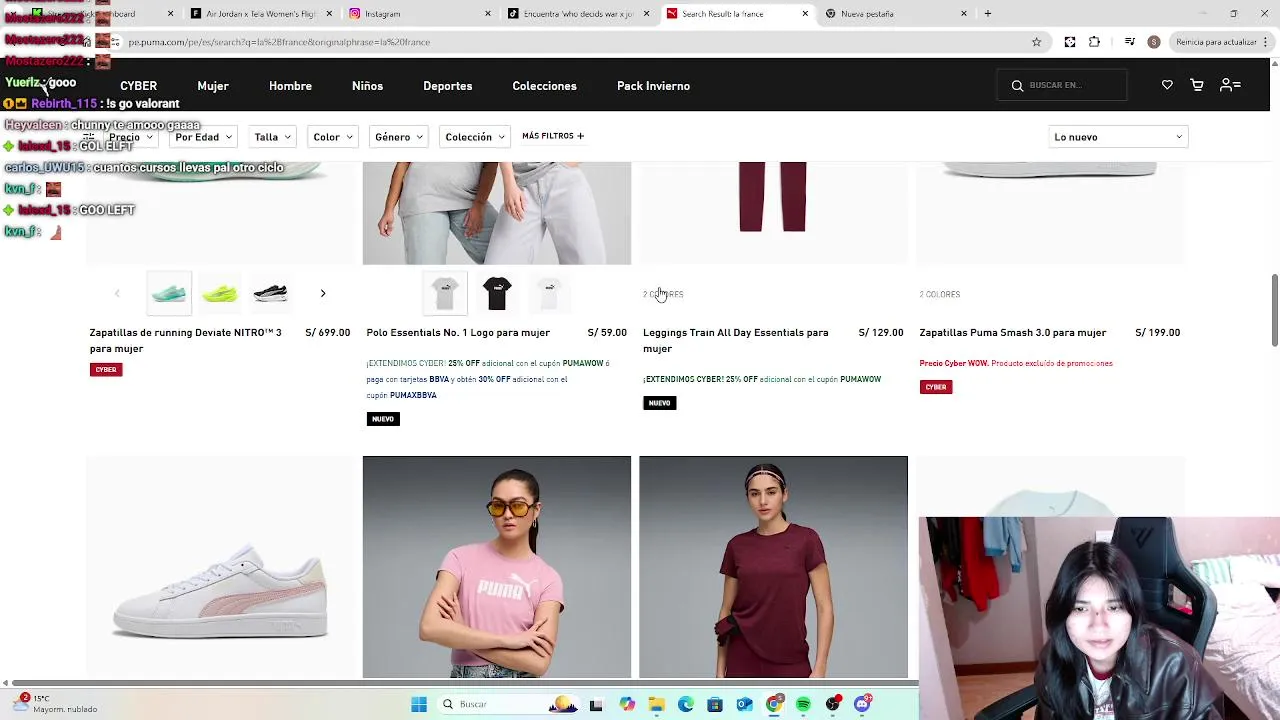Close the Air Jordan x Teyana tab
Image resolution: width=1280 pixels, height=720 pixels.
(x=329, y=14)
